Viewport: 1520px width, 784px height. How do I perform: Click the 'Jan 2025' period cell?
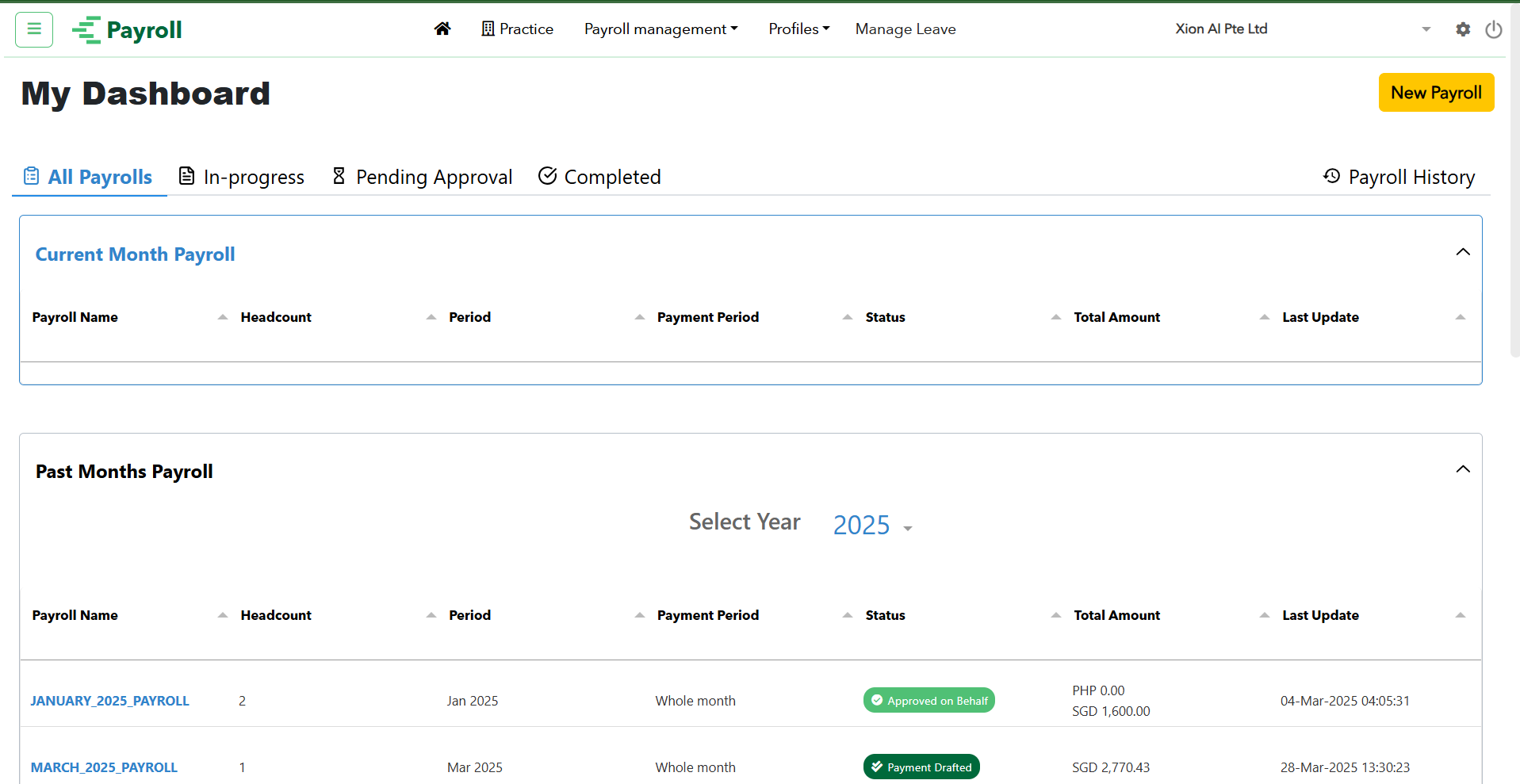(x=473, y=701)
